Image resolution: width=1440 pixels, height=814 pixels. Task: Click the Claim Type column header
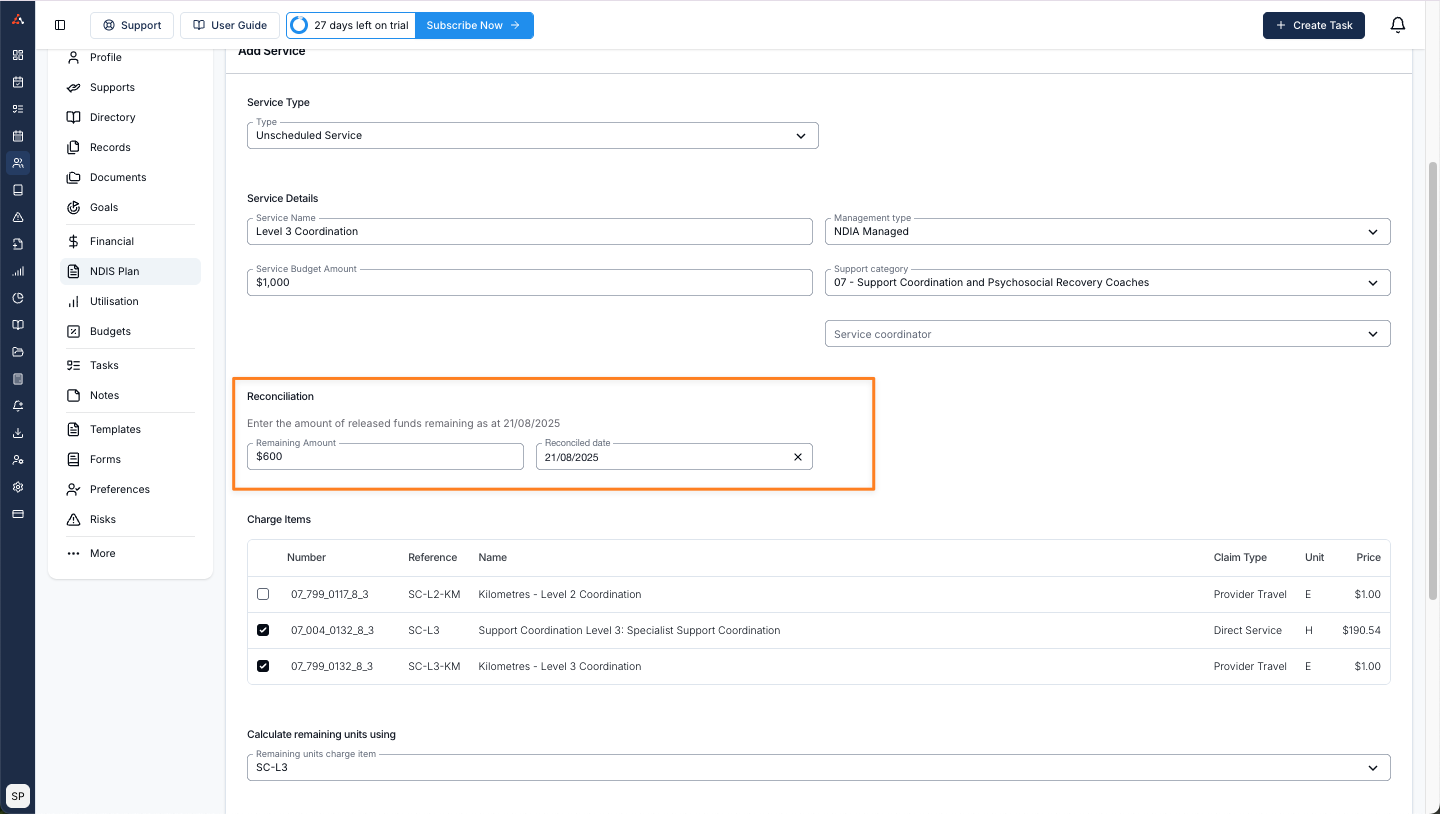click(1240, 557)
